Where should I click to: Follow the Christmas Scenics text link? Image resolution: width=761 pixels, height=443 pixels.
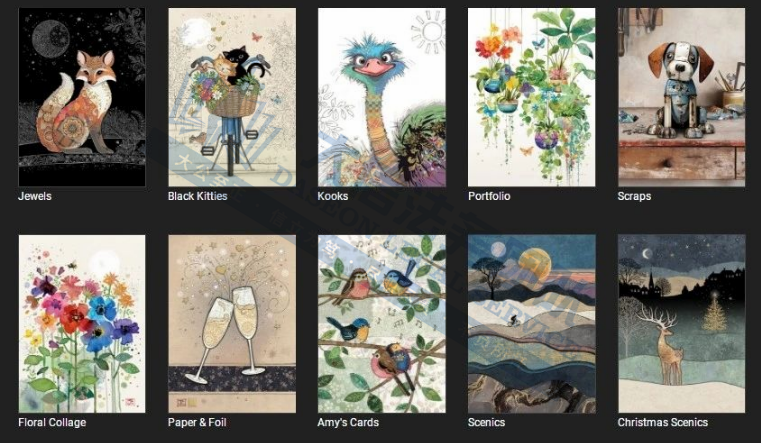pos(662,422)
